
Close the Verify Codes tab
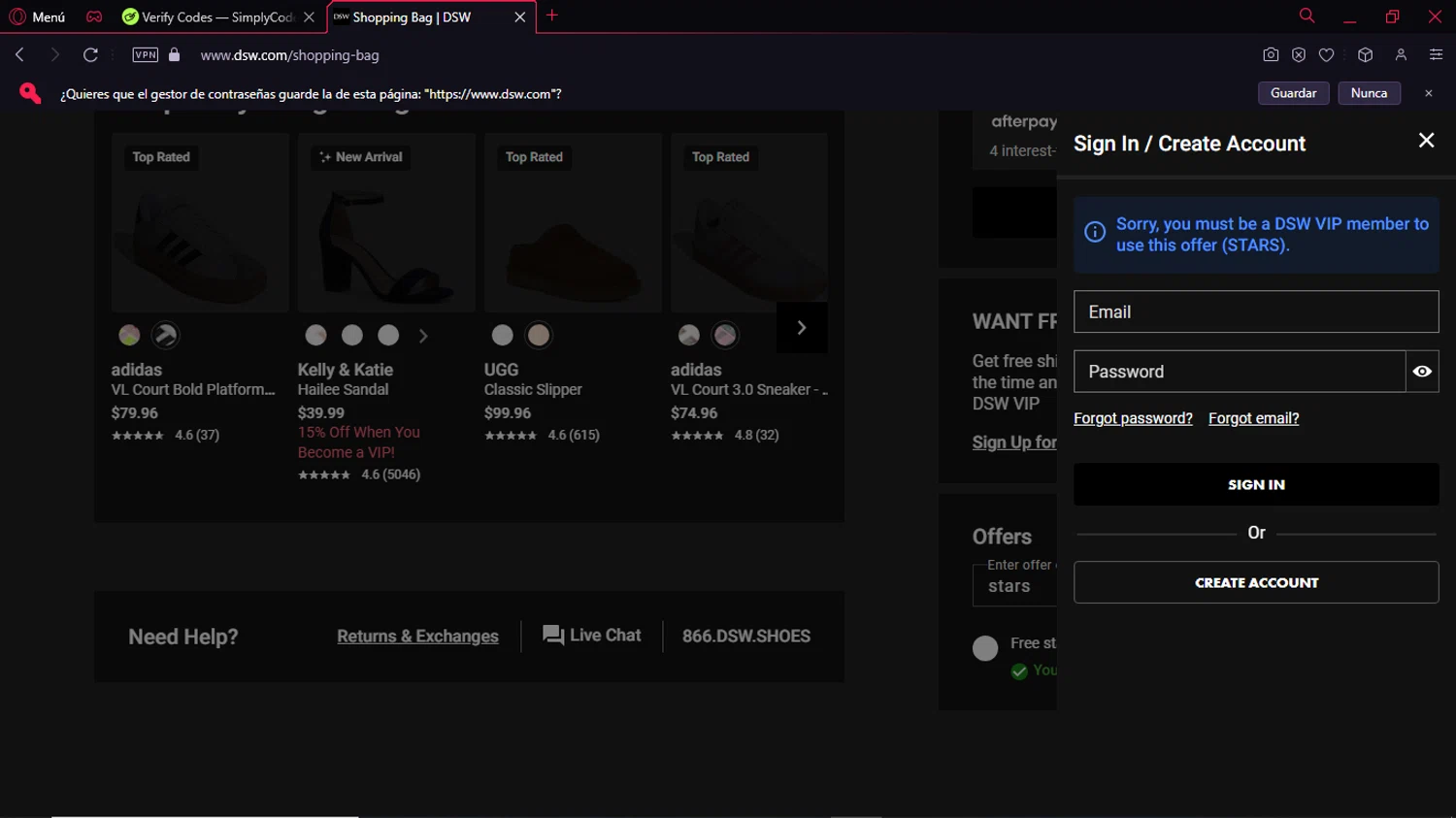coord(309,16)
